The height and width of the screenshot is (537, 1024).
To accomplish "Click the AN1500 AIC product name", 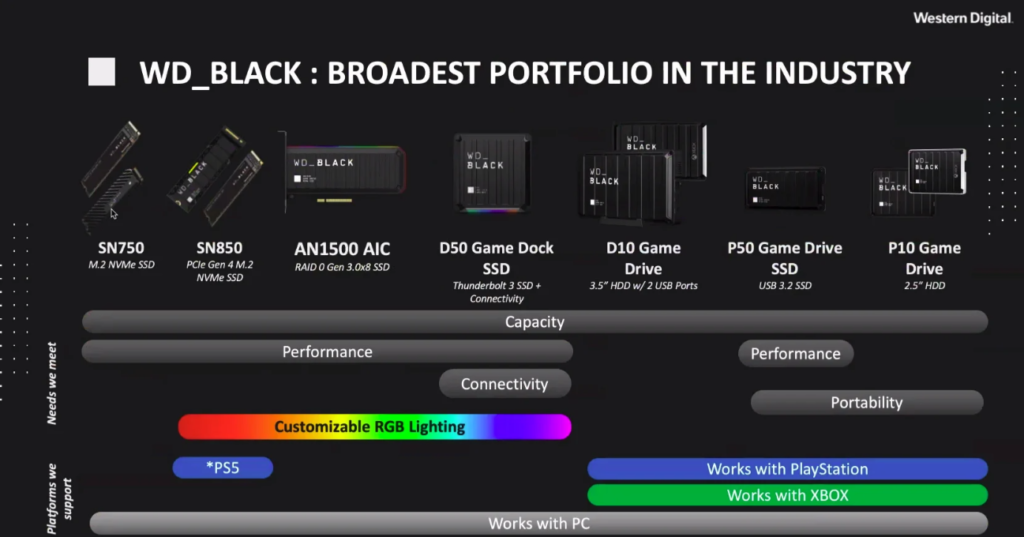I will pos(342,249).
